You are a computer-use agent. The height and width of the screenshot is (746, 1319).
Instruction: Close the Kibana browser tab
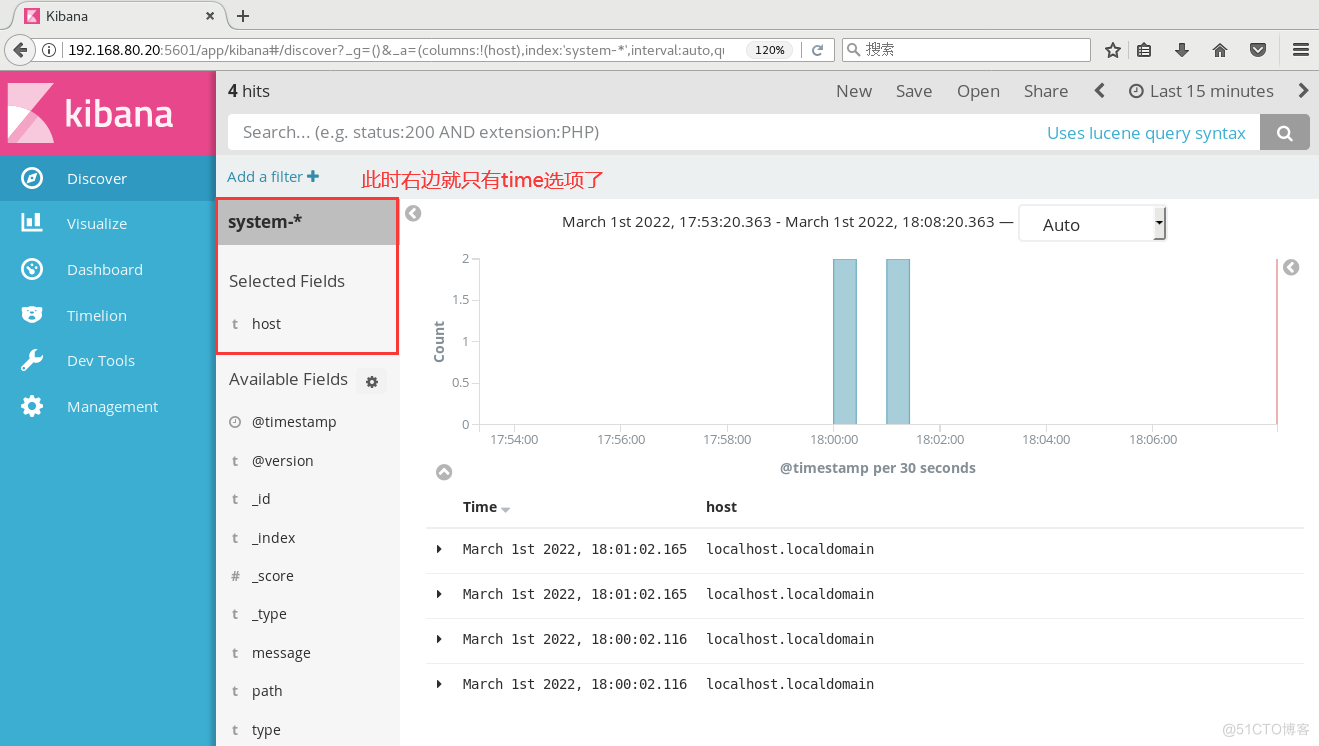click(x=210, y=16)
